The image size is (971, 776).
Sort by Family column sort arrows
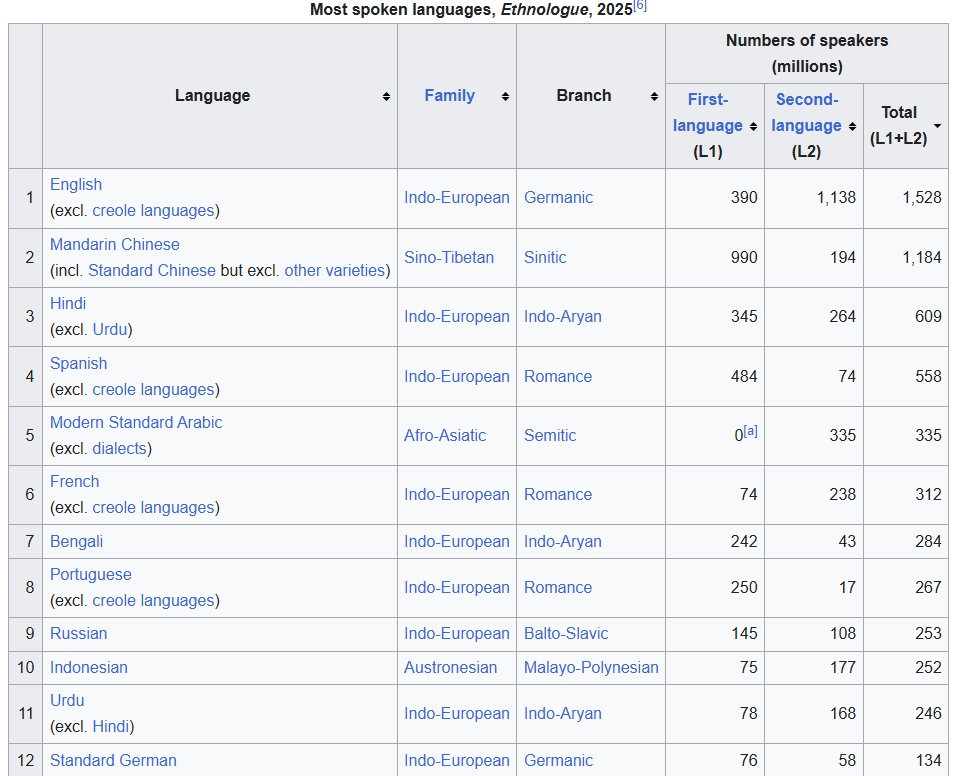[x=505, y=96]
